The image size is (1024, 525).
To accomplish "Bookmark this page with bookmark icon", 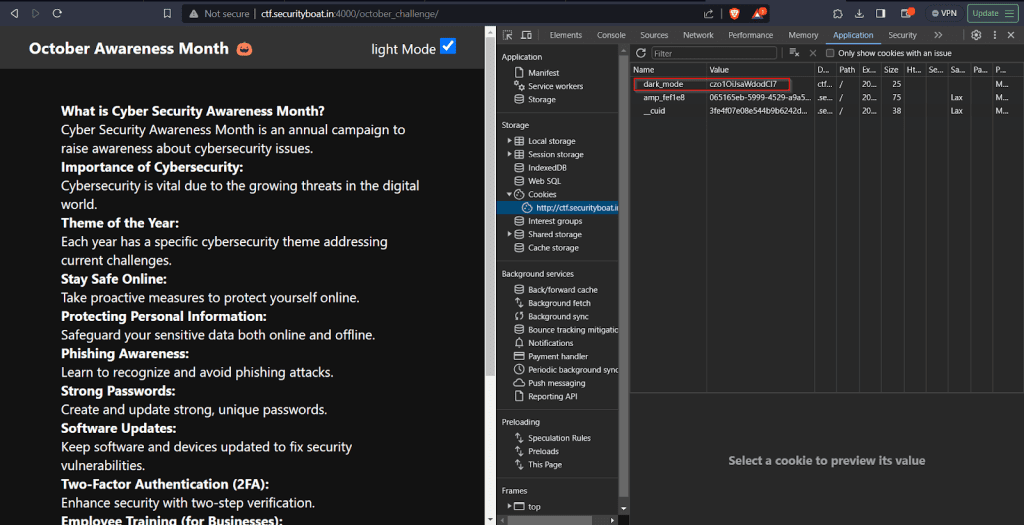I will (x=167, y=13).
